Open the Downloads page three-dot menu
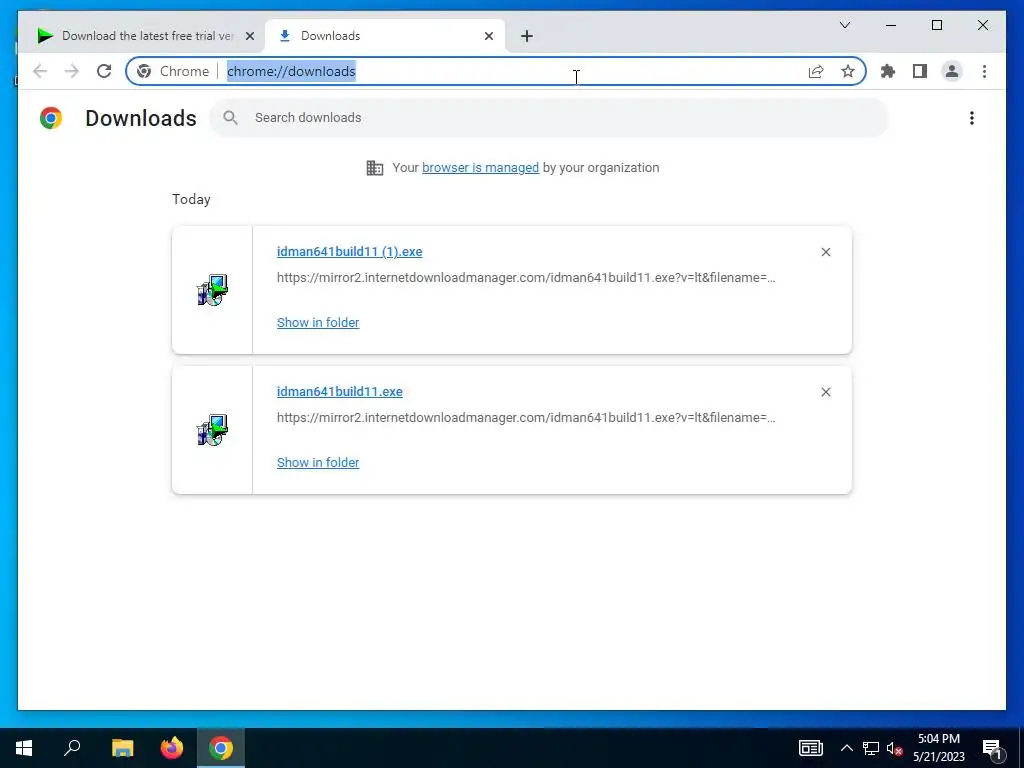 coord(972,118)
